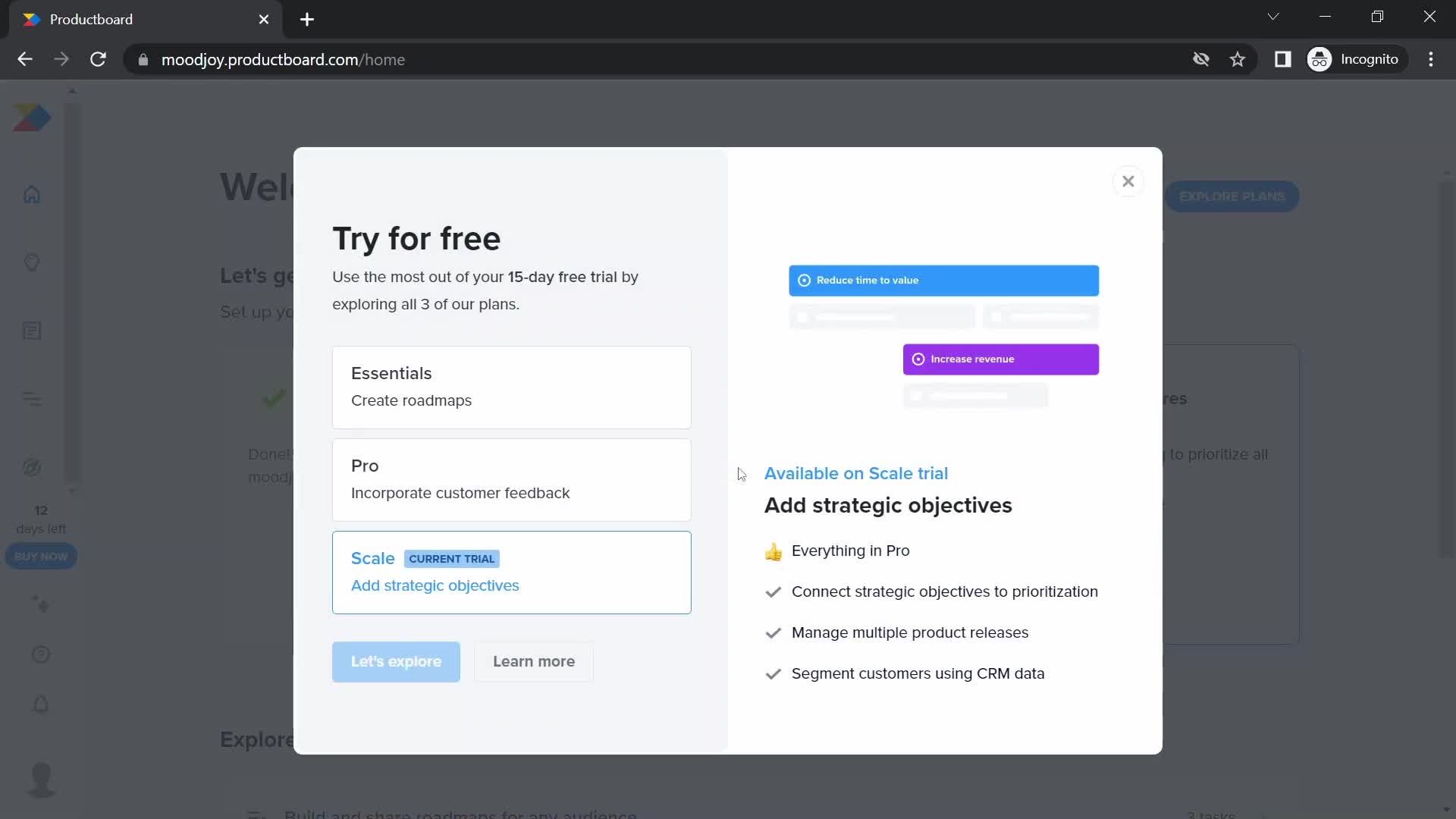Select the Pro plan card
Viewport: 1456px width, 819px height.
pos(511,480)
